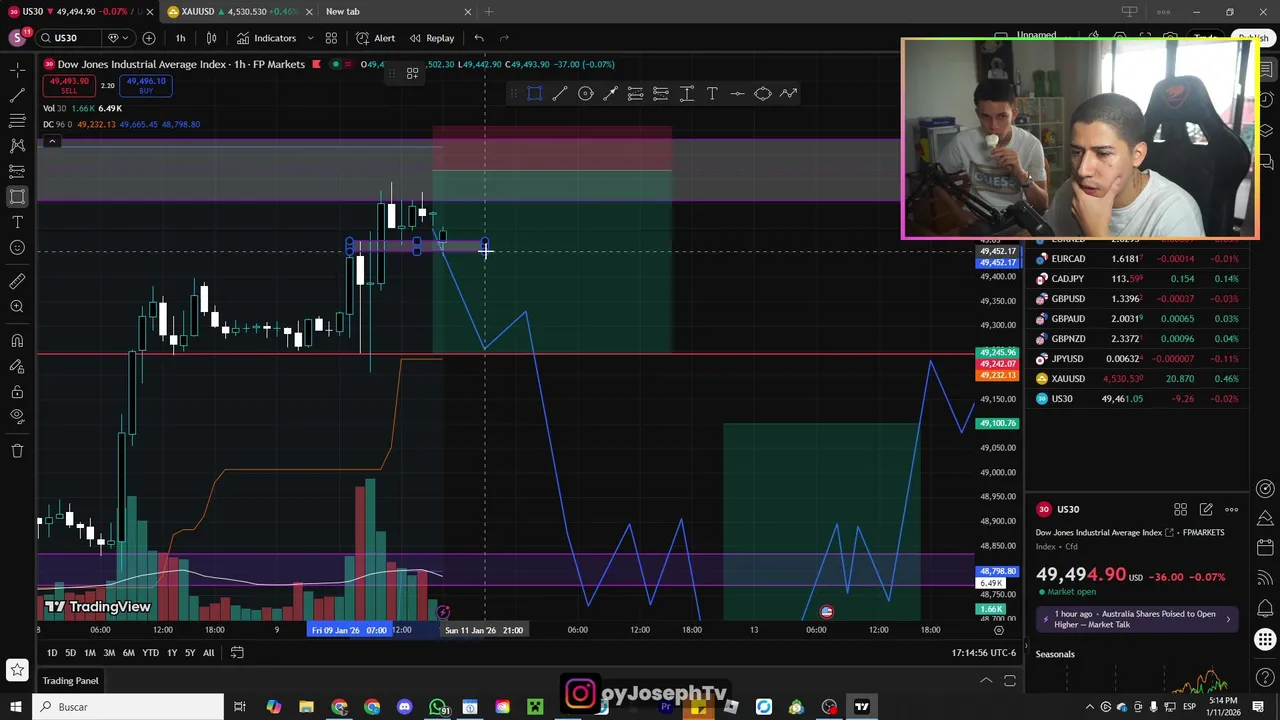Maximize the bottom trading panel

click(x=1010, y=681)
